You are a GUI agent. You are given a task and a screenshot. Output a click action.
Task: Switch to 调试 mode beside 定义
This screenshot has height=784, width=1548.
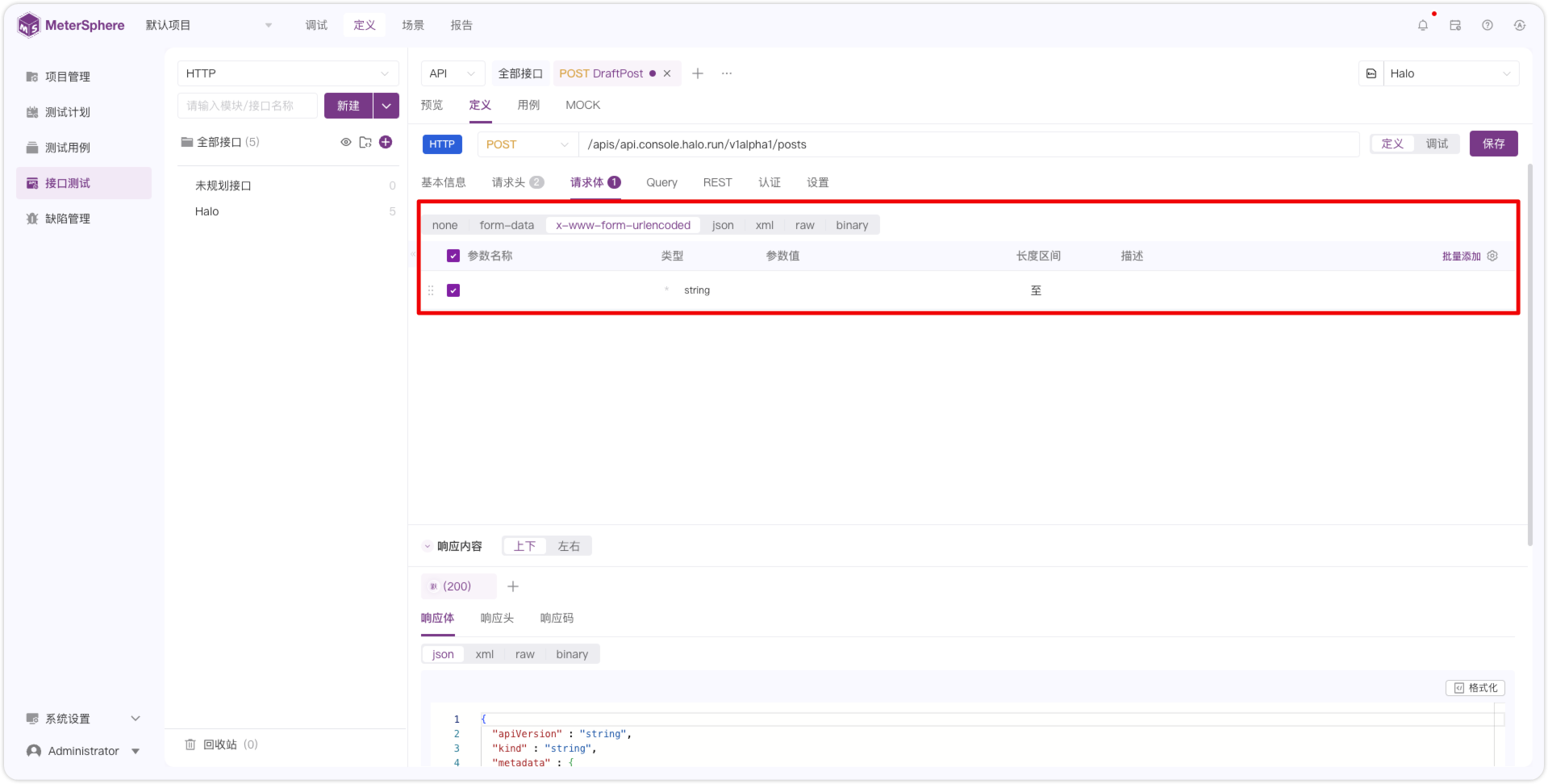pos(1437,144)
